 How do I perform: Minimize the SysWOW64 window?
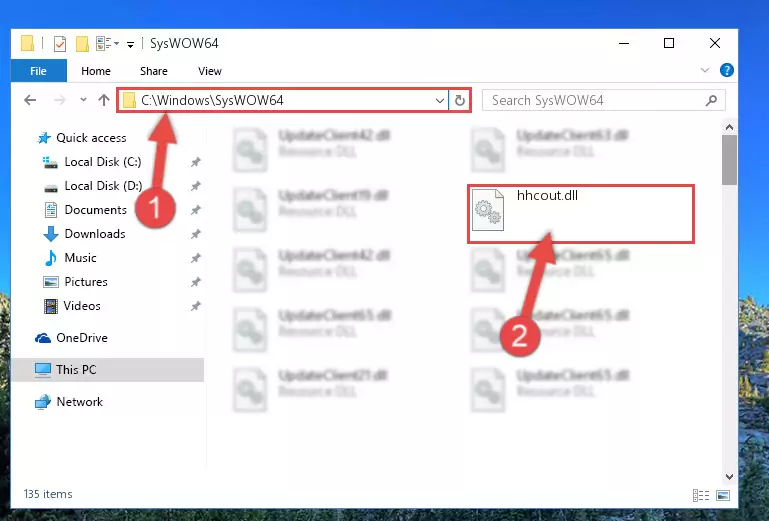pyautogui.click(x=624, y=43)
